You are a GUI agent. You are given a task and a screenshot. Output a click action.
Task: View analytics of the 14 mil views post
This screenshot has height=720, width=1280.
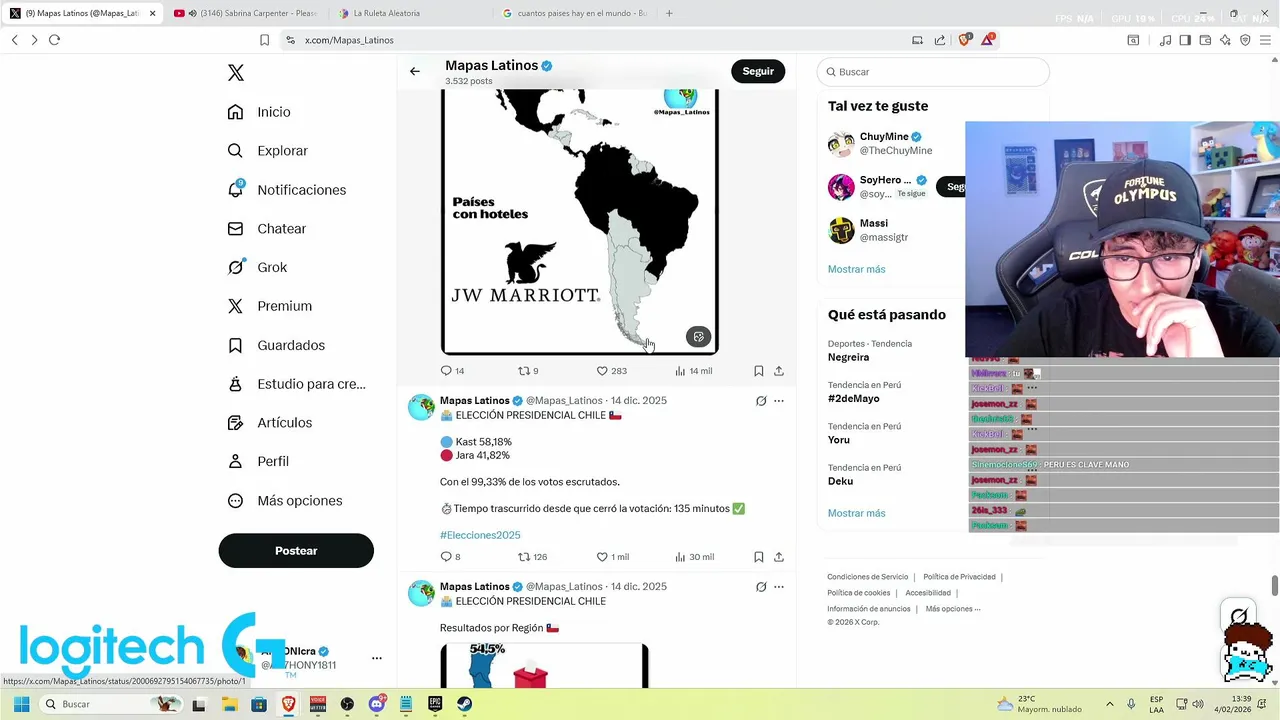point(693,371)
